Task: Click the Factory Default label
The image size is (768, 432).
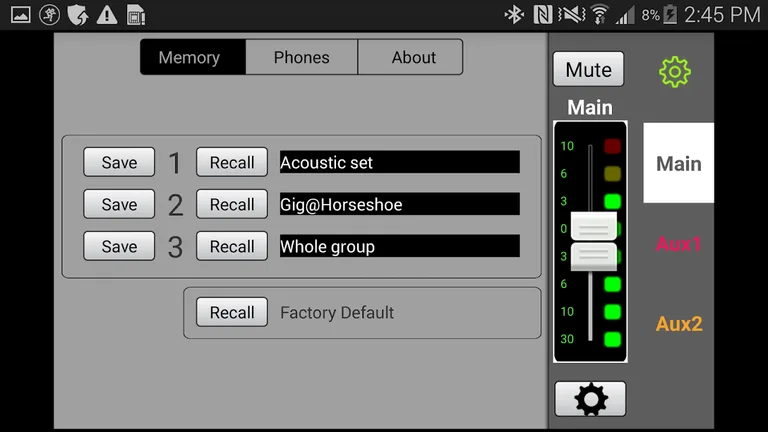Action: coord(337,312)
